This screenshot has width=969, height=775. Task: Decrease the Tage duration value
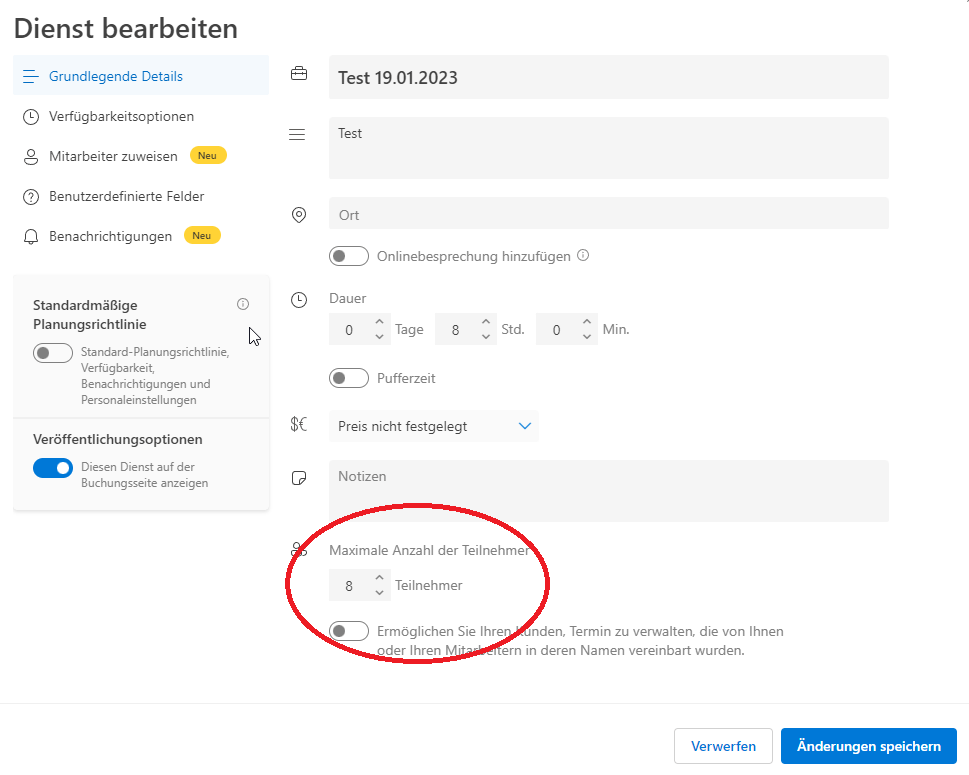coord(379,337)
